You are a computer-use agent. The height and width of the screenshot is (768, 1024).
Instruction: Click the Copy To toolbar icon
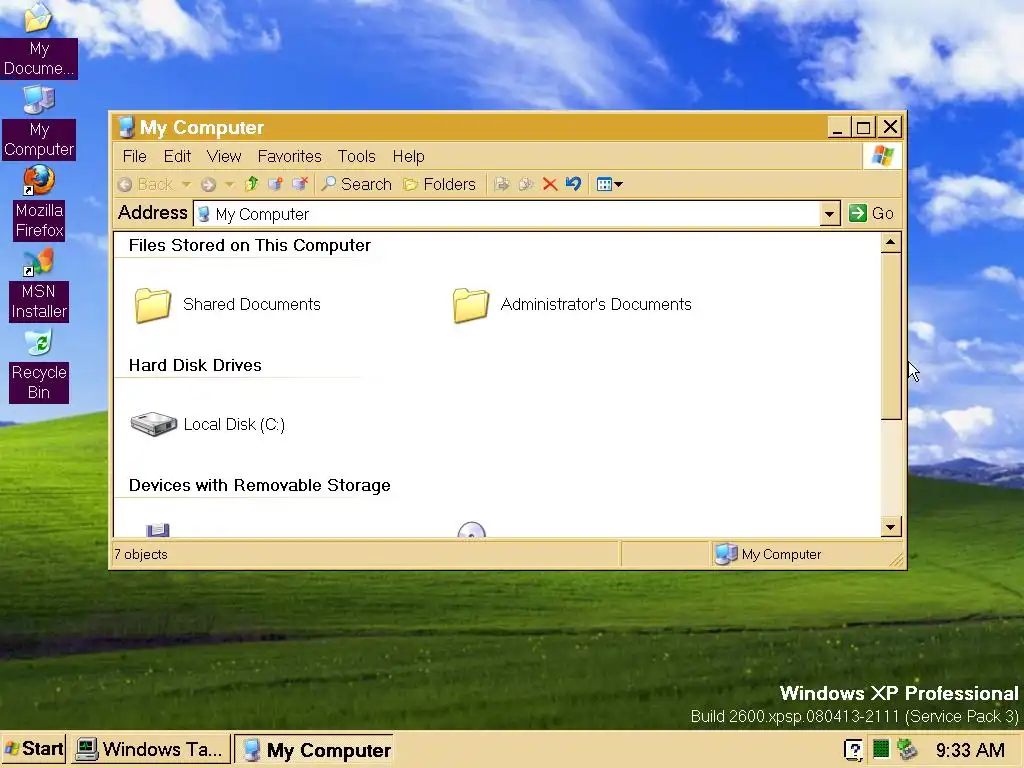(526, 184)
